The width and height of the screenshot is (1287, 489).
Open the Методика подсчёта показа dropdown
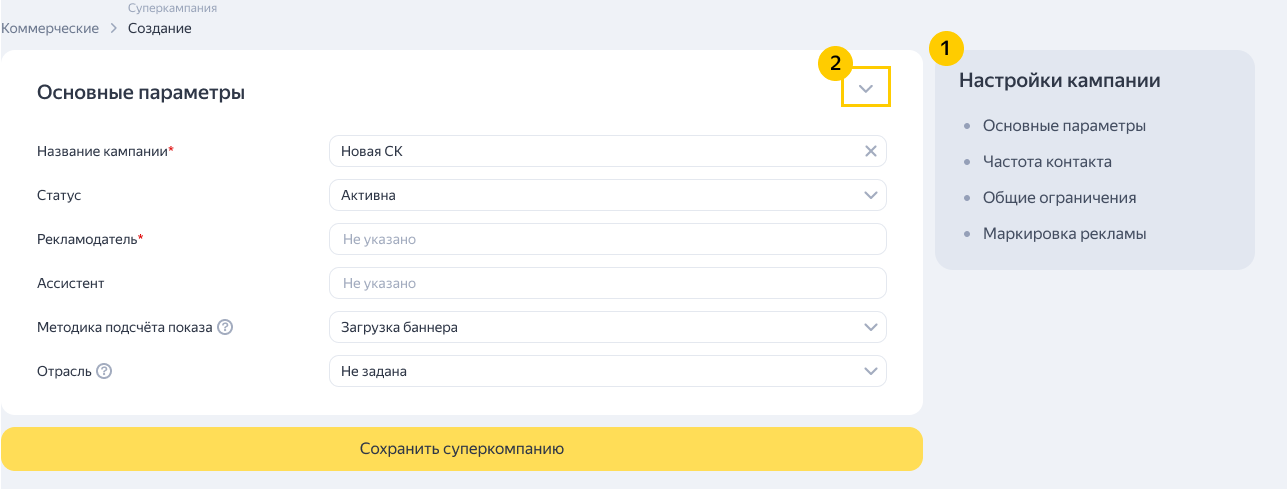(x=607, y=327)
